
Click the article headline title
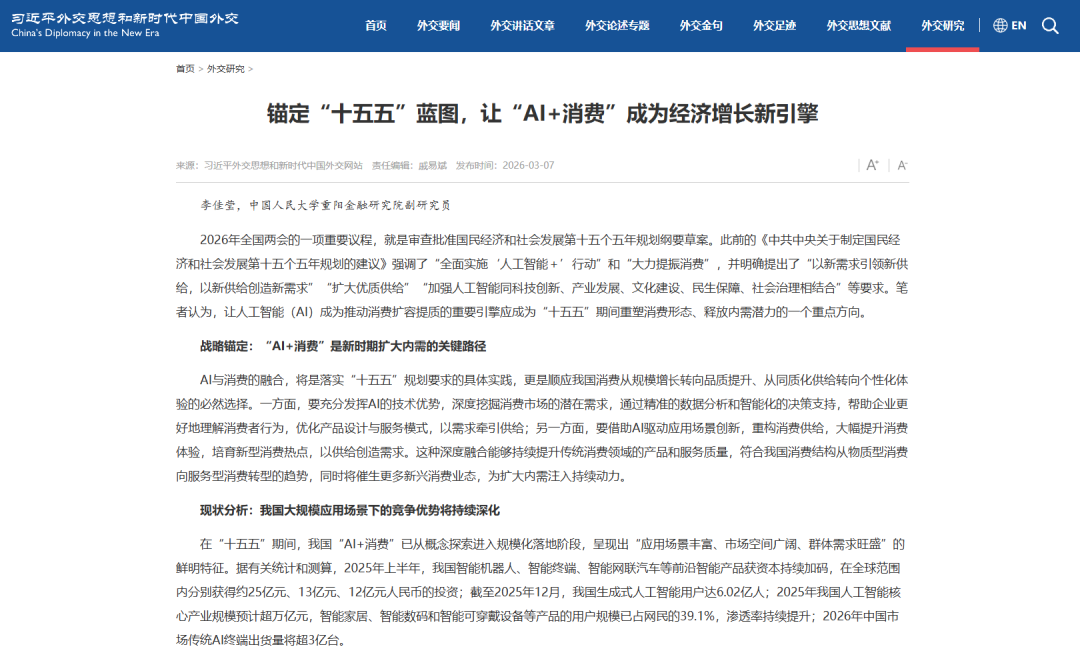coord(542,113)
